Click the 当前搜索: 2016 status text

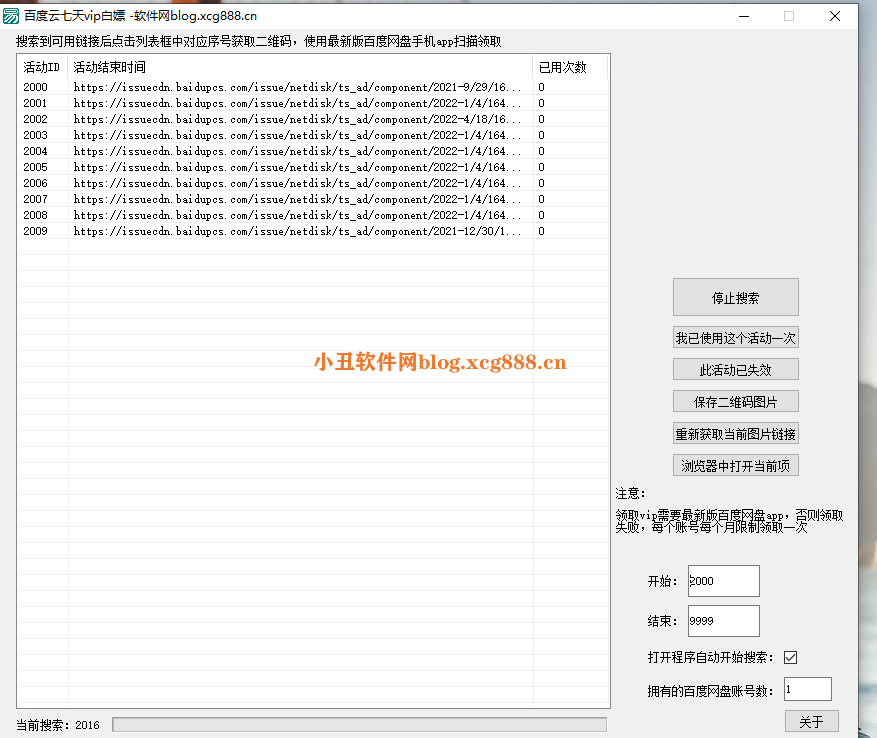(58, 725)
